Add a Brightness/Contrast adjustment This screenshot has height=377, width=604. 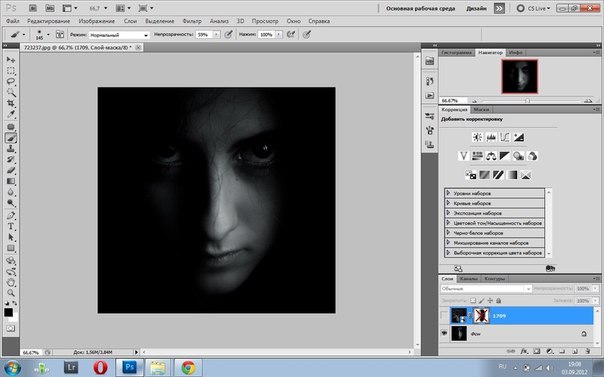click(x=477, y=137)
